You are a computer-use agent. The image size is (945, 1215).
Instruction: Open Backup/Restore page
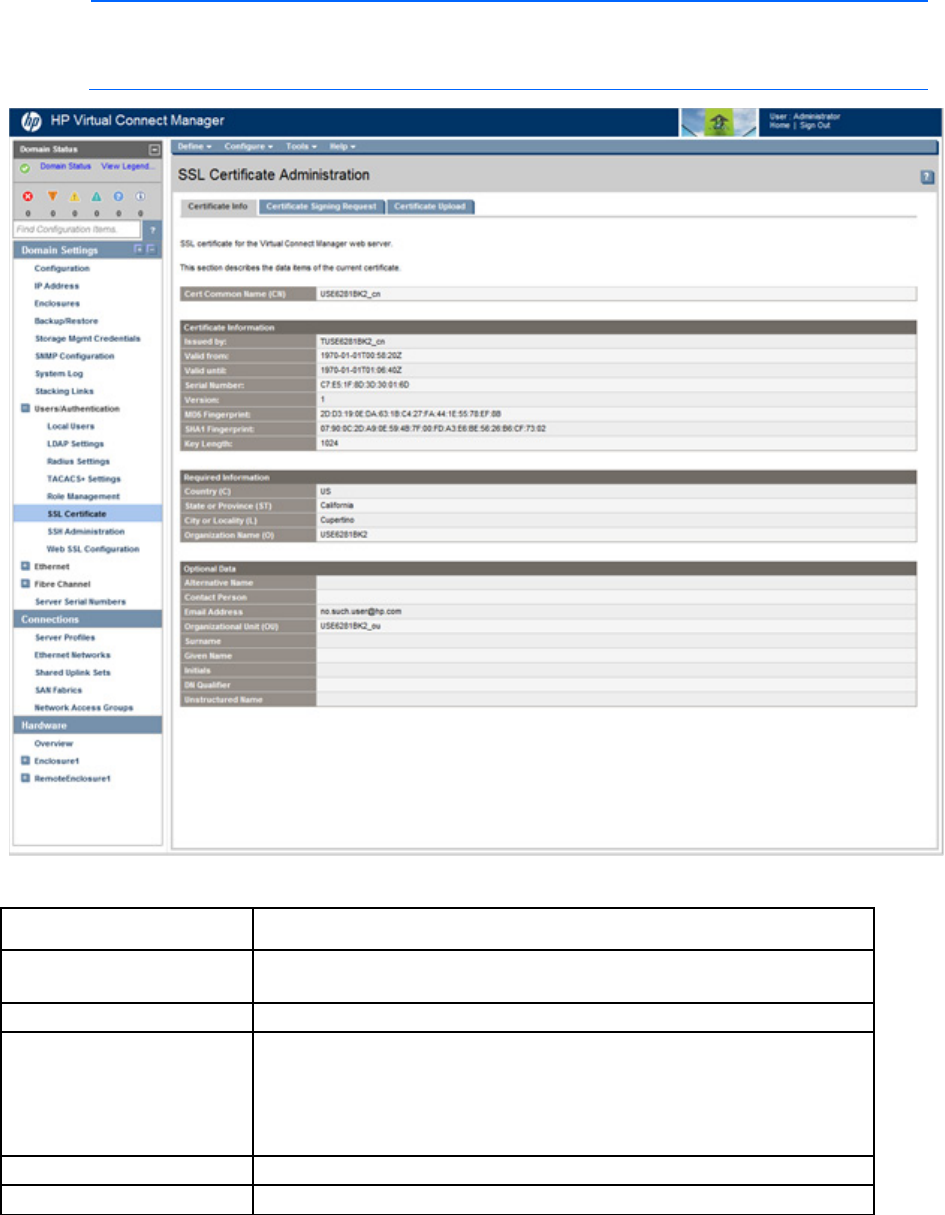pos(65,321)
